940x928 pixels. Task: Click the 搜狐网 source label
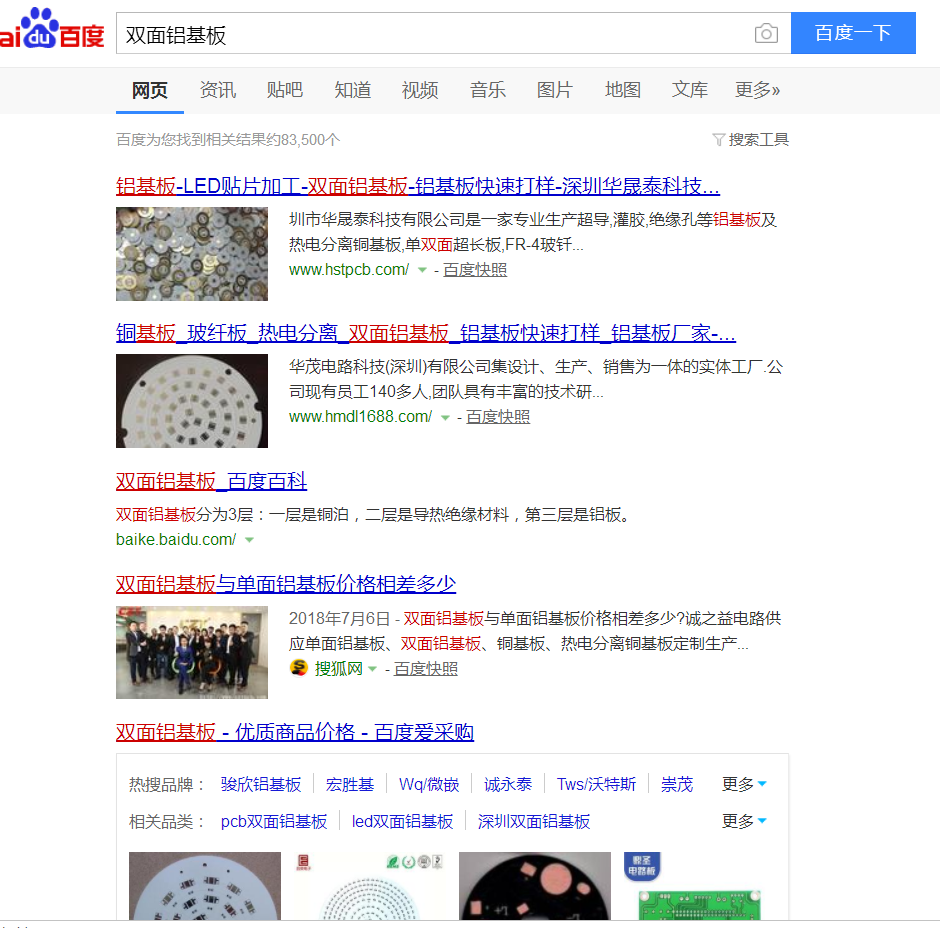(339, 668)
